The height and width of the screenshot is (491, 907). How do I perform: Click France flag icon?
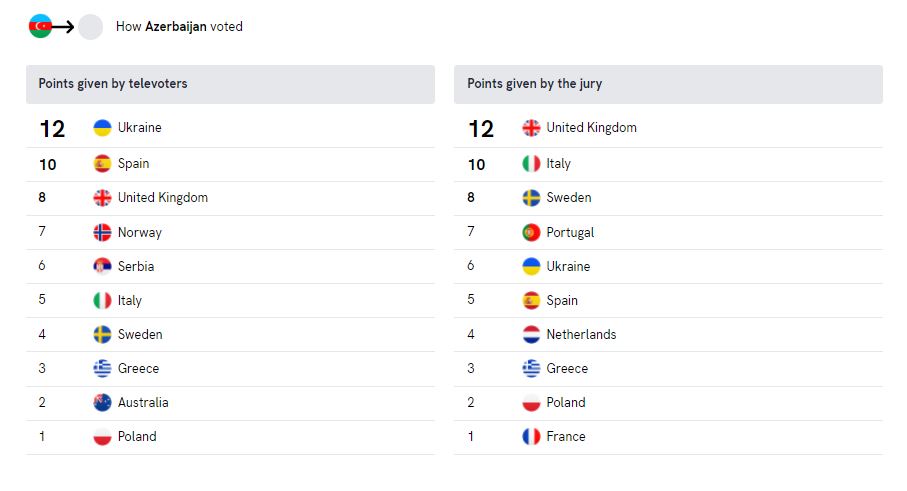tap(531, 437)
